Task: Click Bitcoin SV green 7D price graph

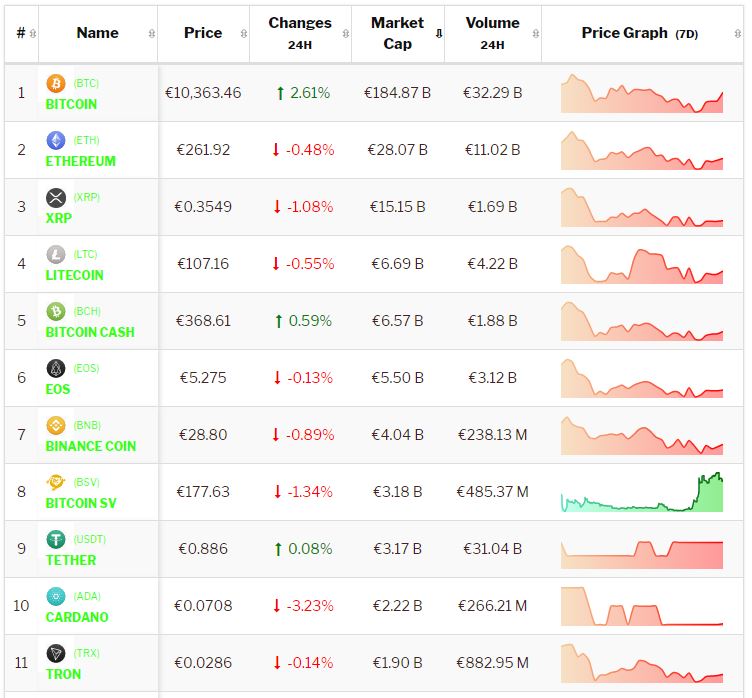Action: pyautogui.click(x=641, y=493)
